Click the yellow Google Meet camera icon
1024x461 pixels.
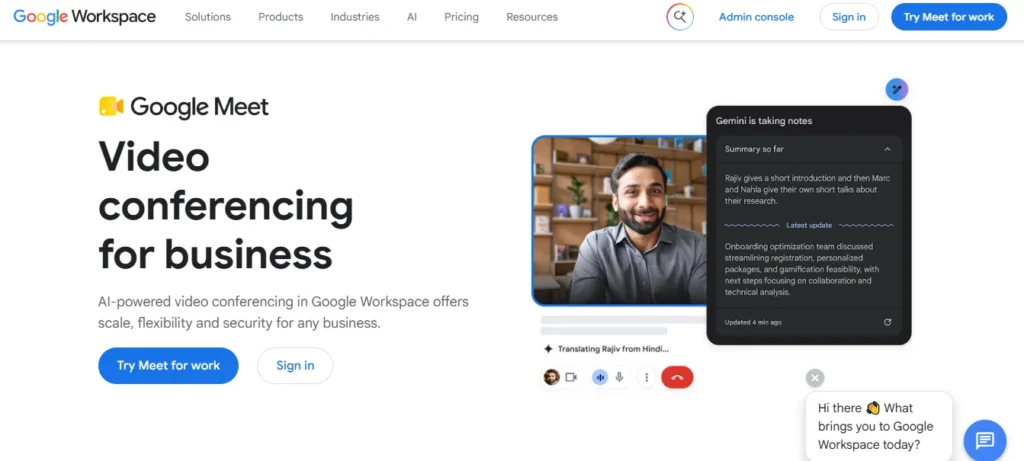[111, 106]
